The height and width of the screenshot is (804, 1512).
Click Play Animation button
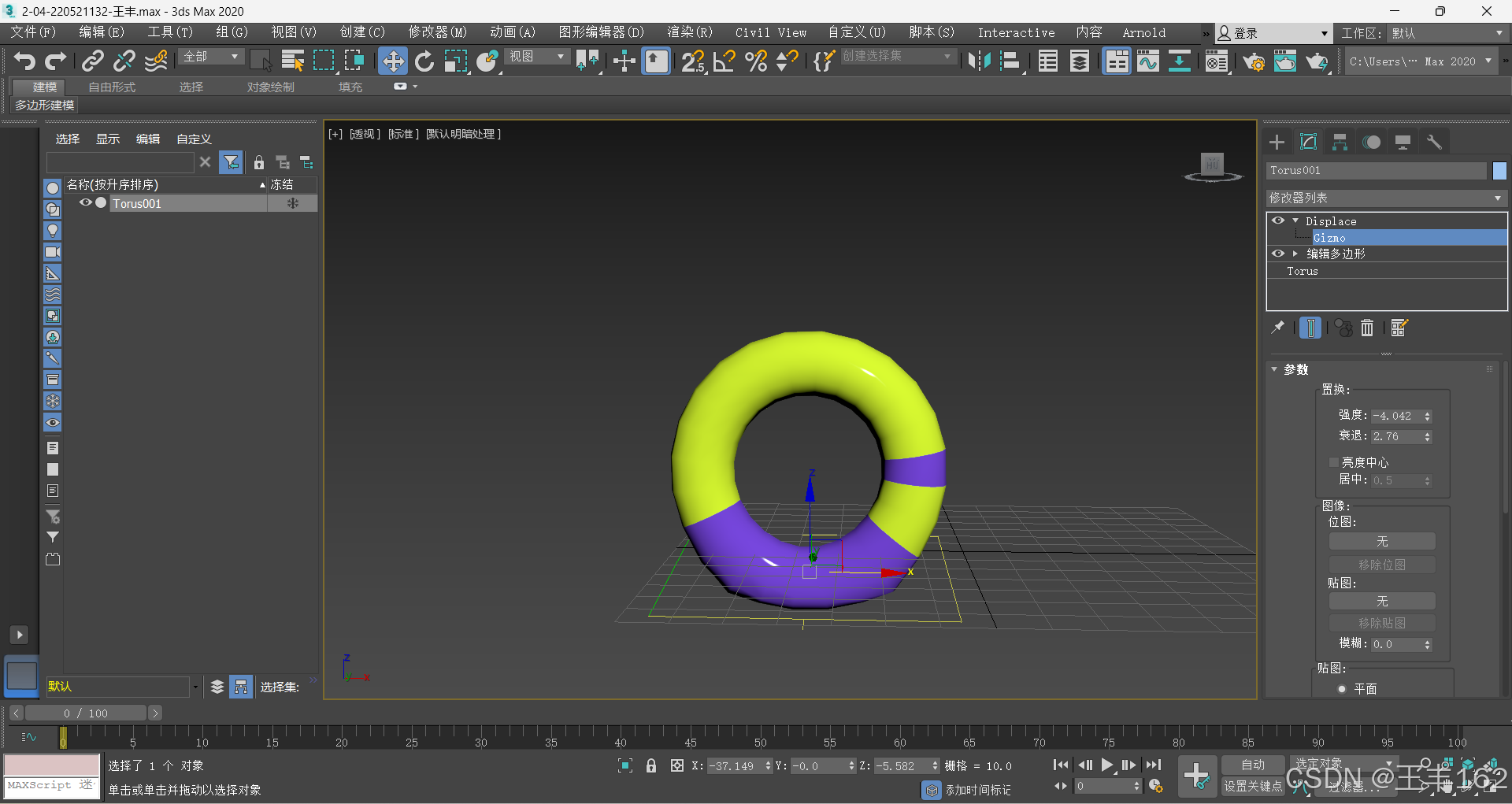1106,765
